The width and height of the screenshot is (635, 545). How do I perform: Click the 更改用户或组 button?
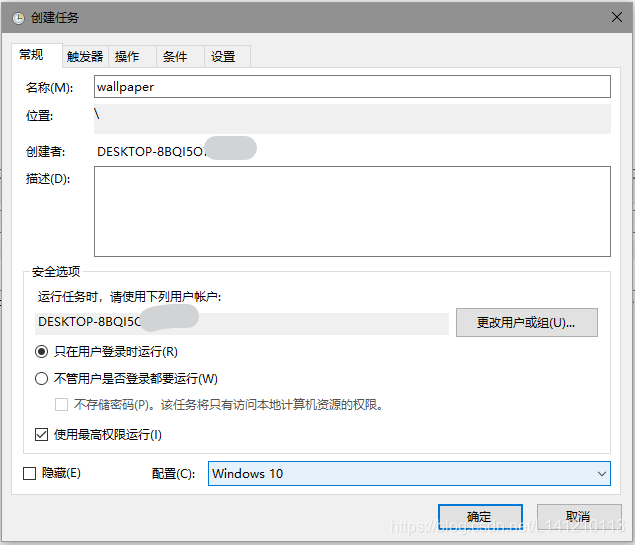coord(526,323)
